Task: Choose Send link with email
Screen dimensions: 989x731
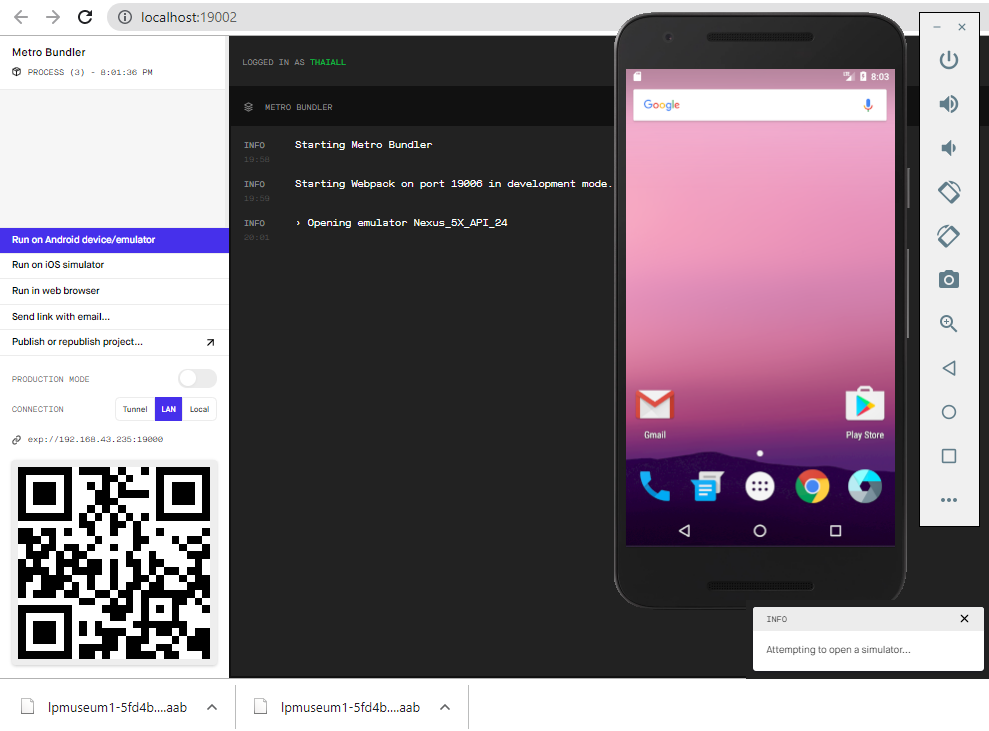Action: pos(114,317)
